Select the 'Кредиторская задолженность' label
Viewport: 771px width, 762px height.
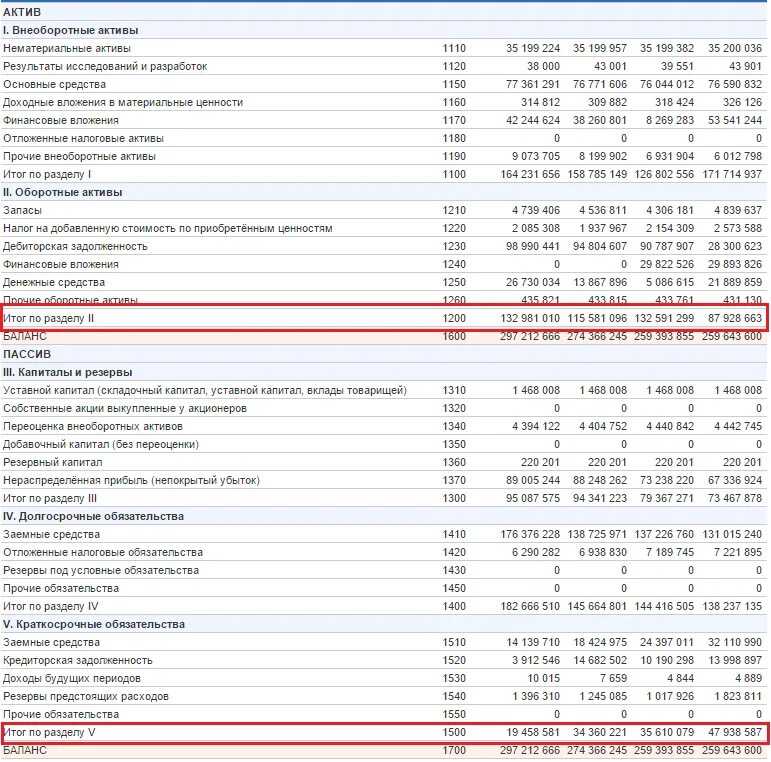tap(78, 660)
